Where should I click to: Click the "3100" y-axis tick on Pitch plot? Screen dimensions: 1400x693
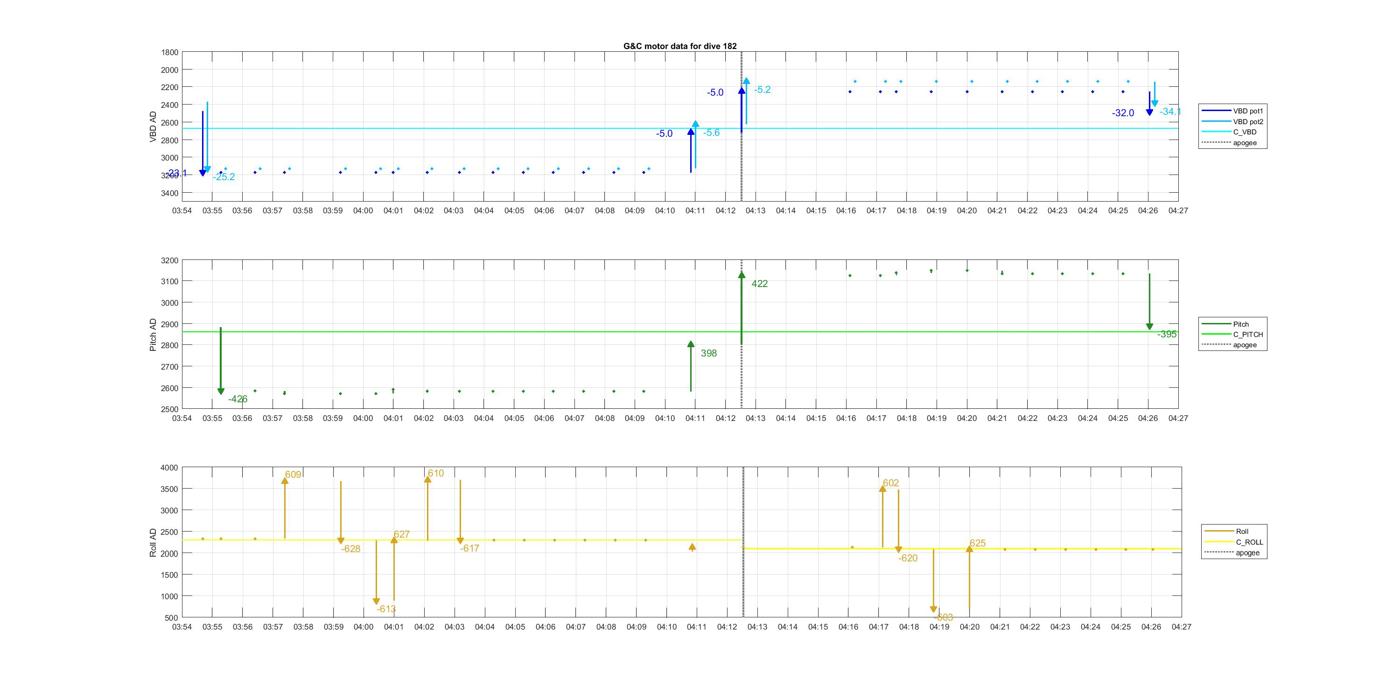point(170,282)
